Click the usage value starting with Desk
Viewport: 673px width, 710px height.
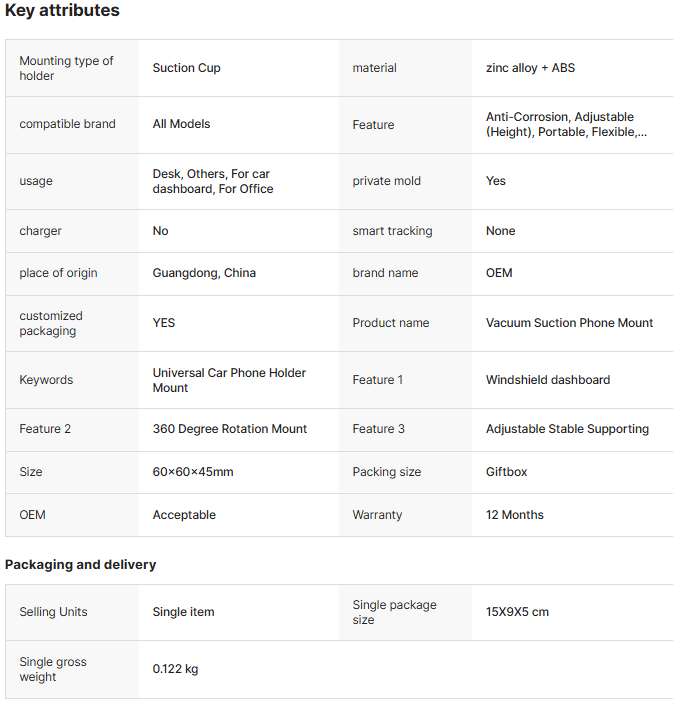pos(212,181)
